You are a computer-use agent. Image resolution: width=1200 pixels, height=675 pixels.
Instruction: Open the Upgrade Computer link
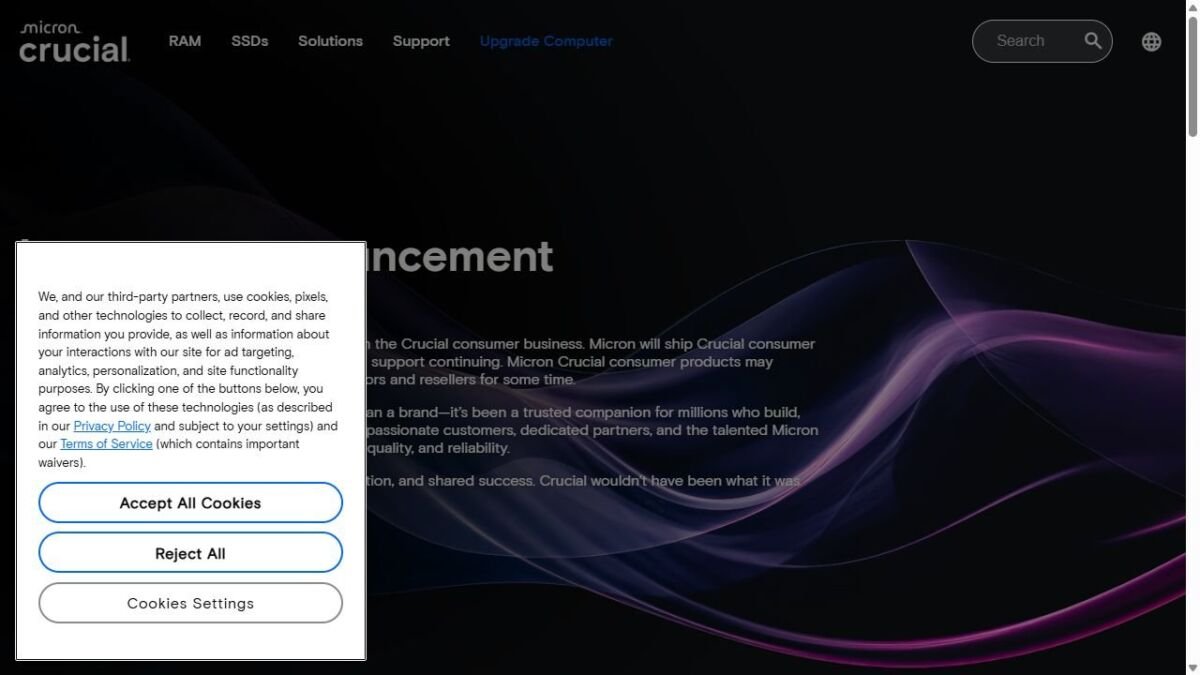[x=546, y=41]
